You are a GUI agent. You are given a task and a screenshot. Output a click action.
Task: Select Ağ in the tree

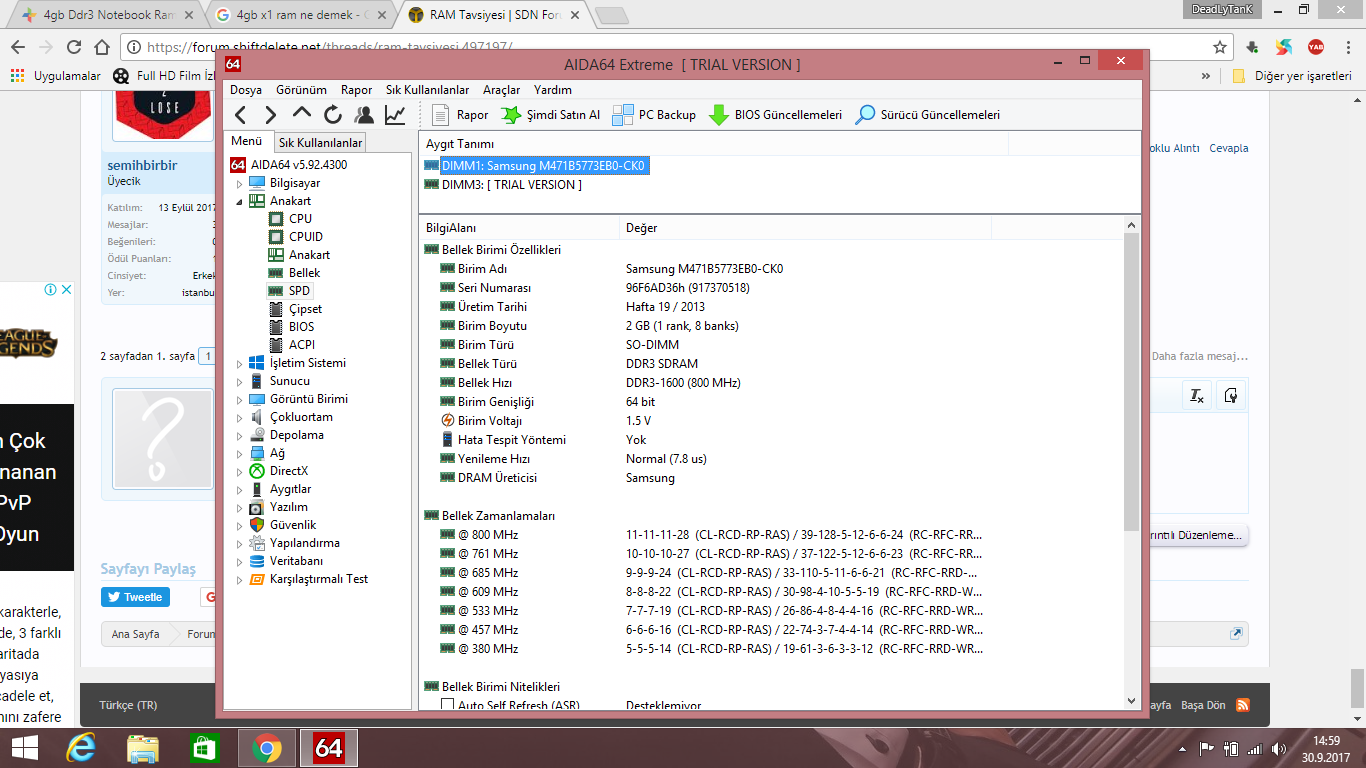pyautogui.click(x=277, y=453)
